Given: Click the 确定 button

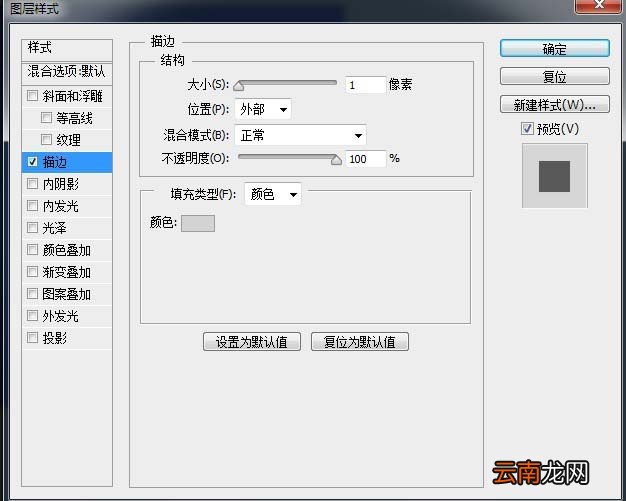Looking at the screenshot, I should point(555,49).
